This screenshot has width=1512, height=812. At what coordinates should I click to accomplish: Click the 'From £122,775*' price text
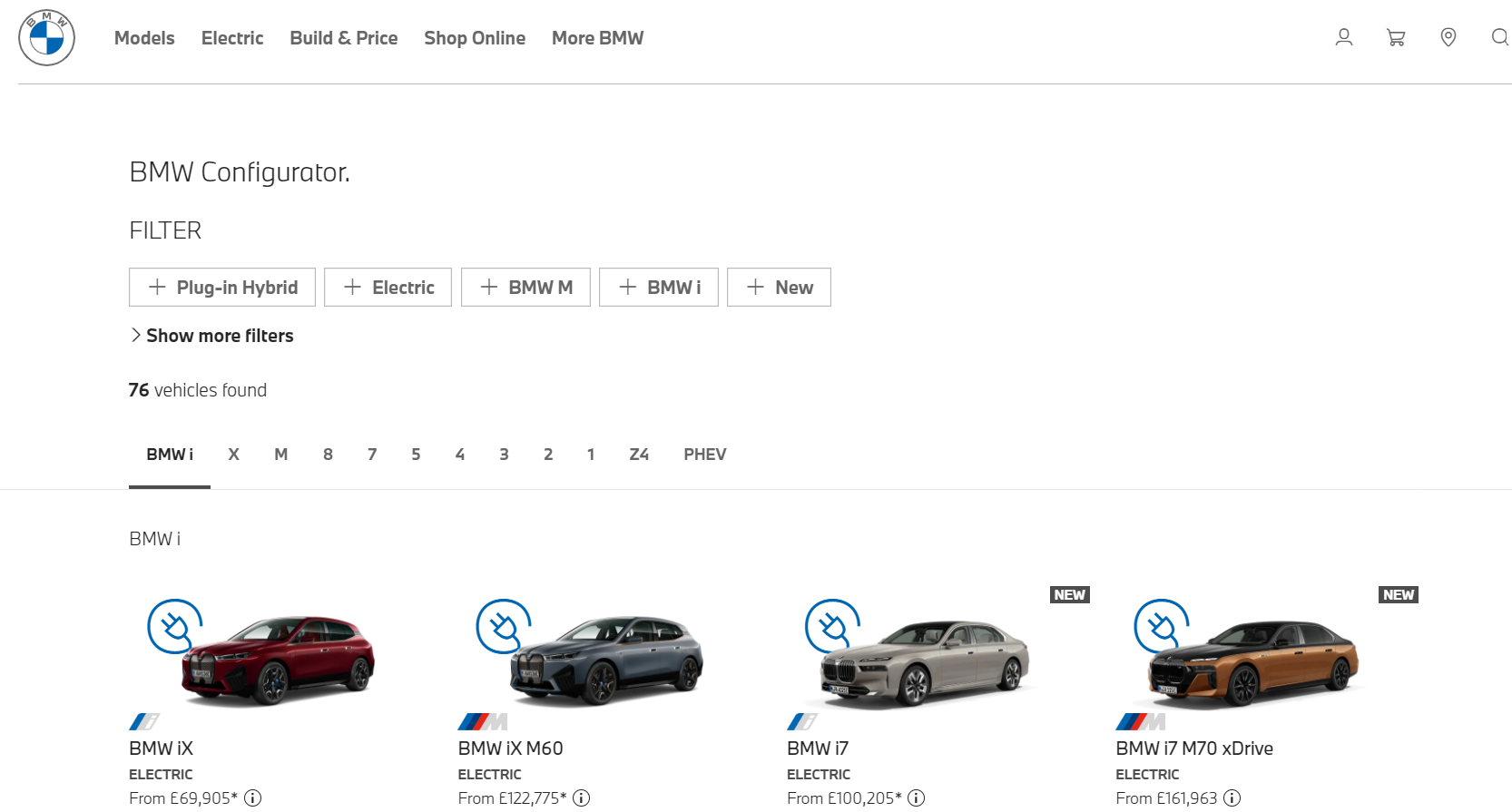512,798
